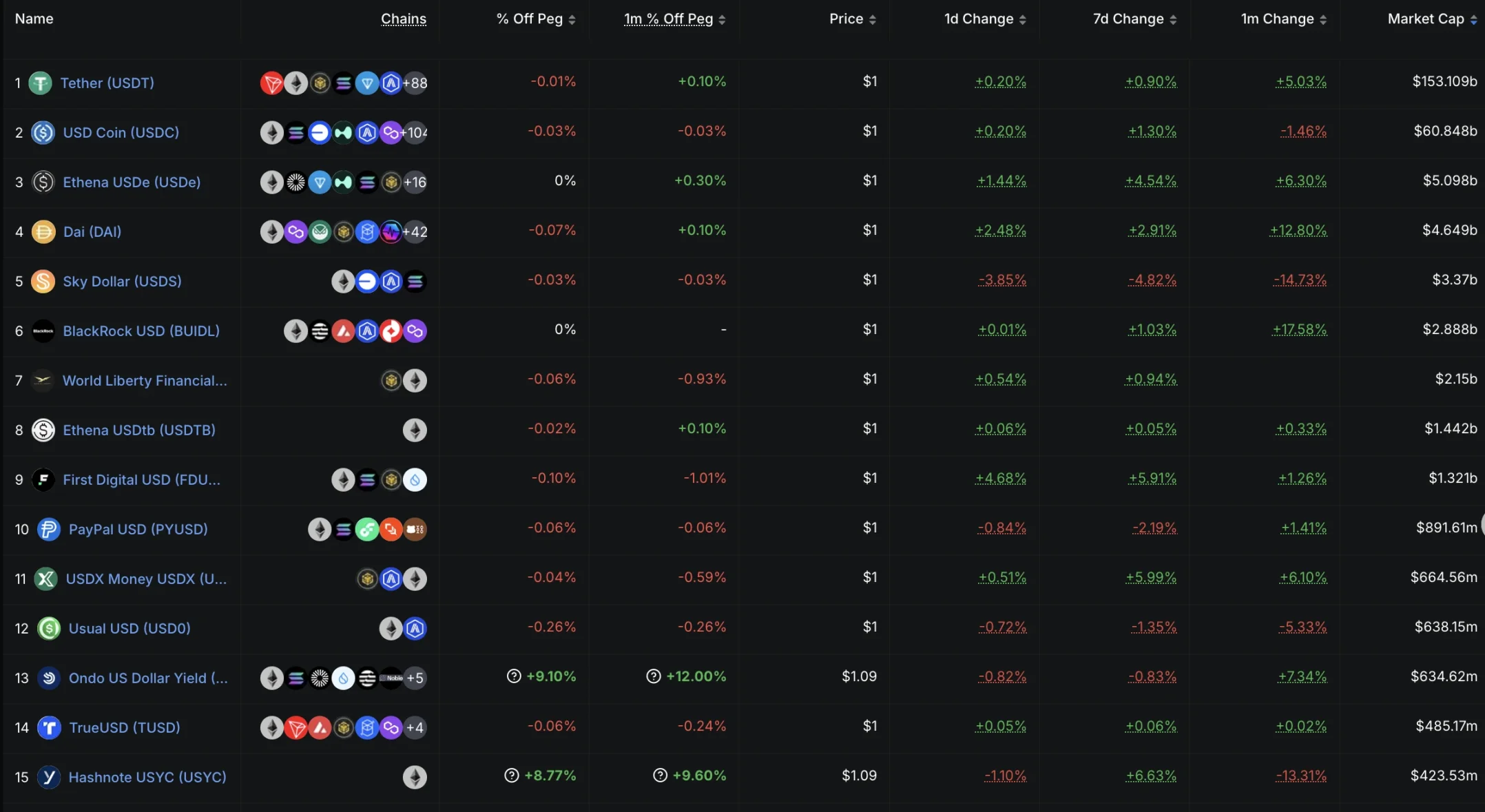Image resolution: width=1485 pixels, height=812 pixels.
Task: Sort table by Market Cap
Action: [1431, 19]
